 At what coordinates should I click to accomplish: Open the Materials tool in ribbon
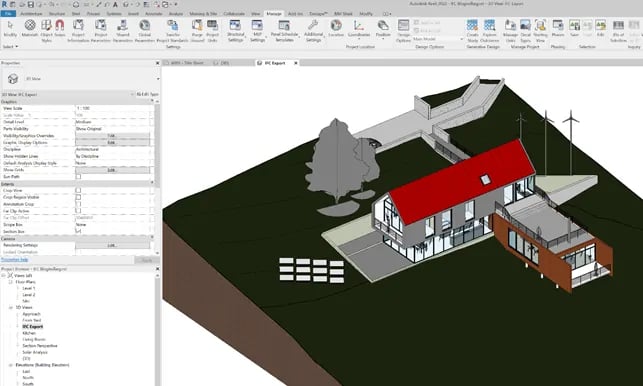click(30, 28)
